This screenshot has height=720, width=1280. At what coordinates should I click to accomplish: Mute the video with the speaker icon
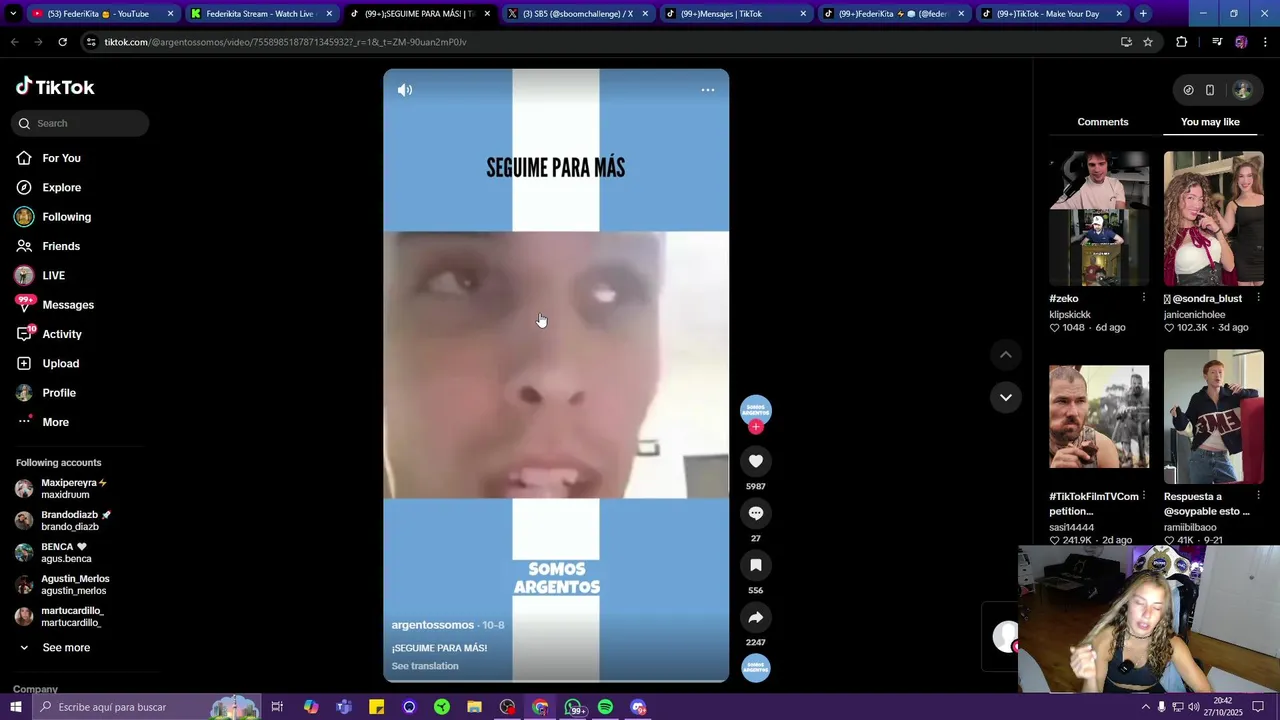[x=404, y=90]
